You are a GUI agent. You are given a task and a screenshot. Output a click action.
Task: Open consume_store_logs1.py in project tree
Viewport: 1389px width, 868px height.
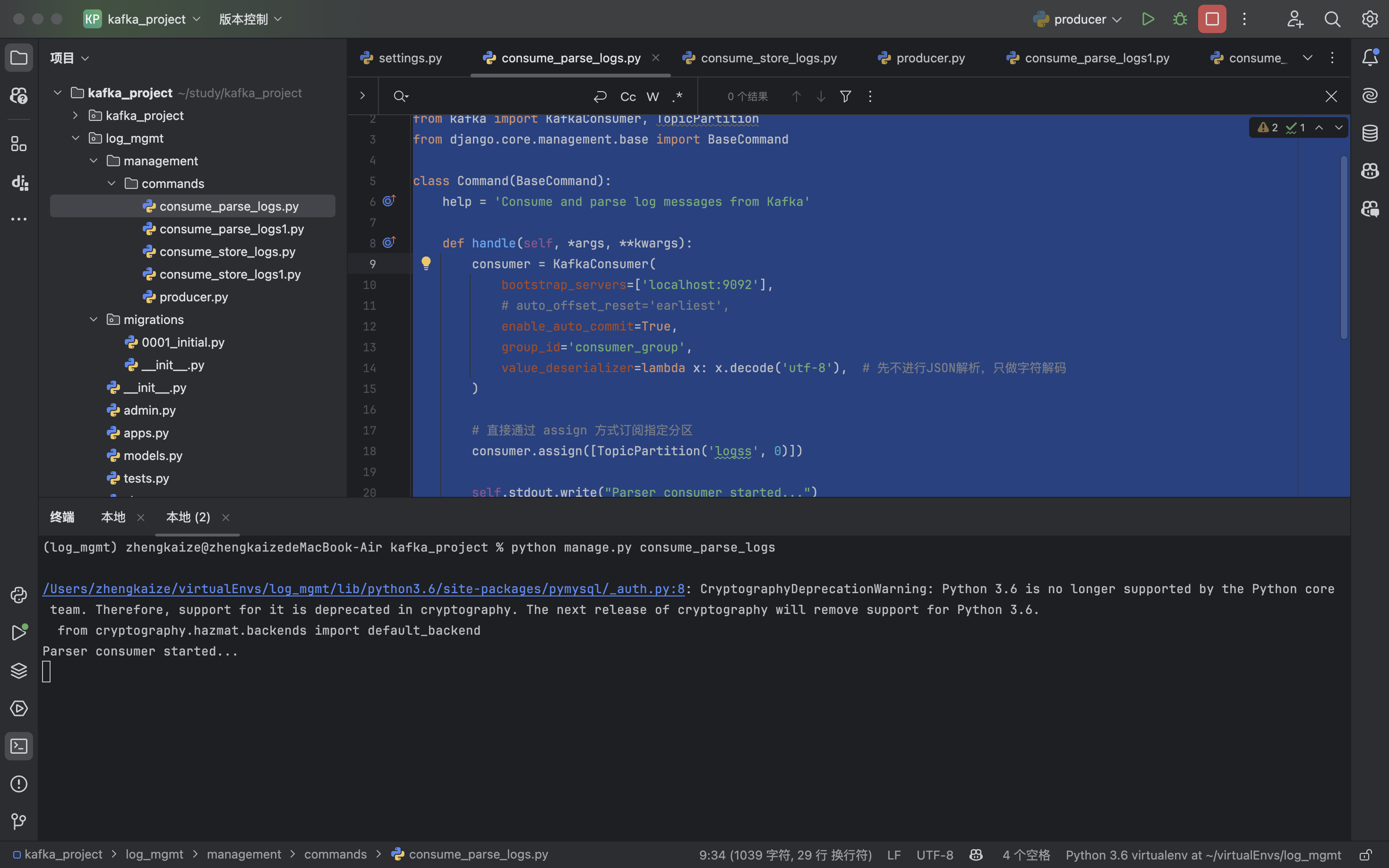coord(230,274)
